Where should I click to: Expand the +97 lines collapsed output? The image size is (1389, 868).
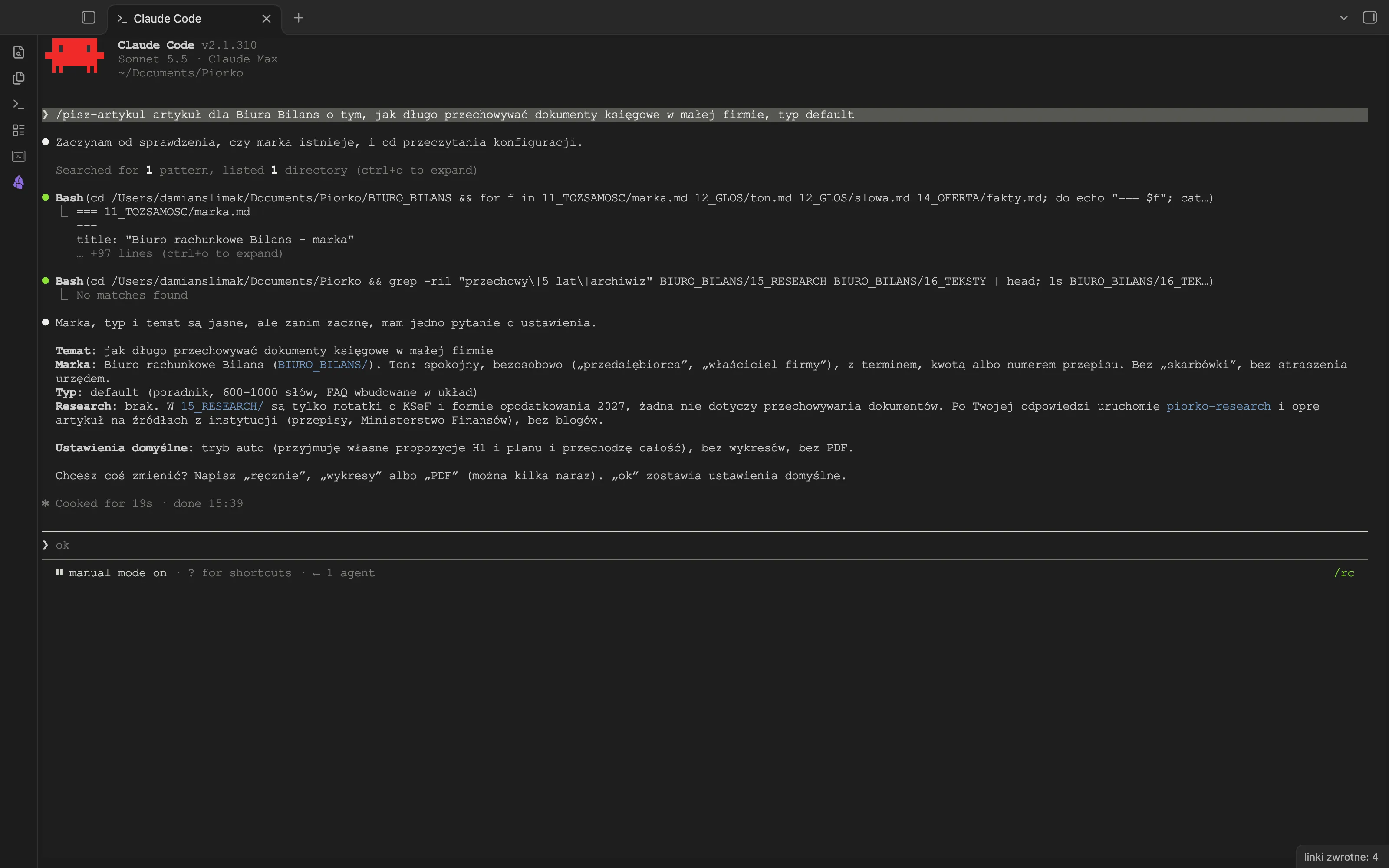click(x=180, y=254)
